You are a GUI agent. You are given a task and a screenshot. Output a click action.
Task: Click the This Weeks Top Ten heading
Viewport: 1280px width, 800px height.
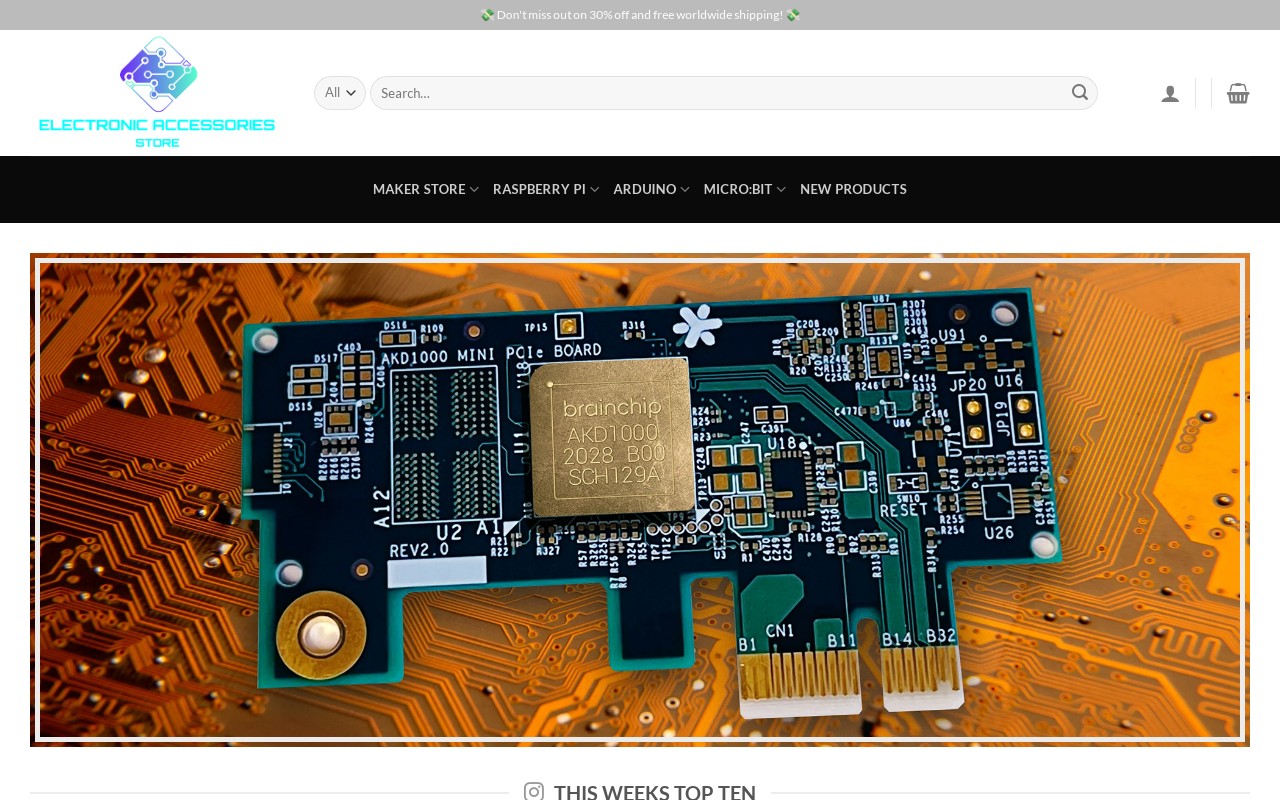tap(655, 792)
